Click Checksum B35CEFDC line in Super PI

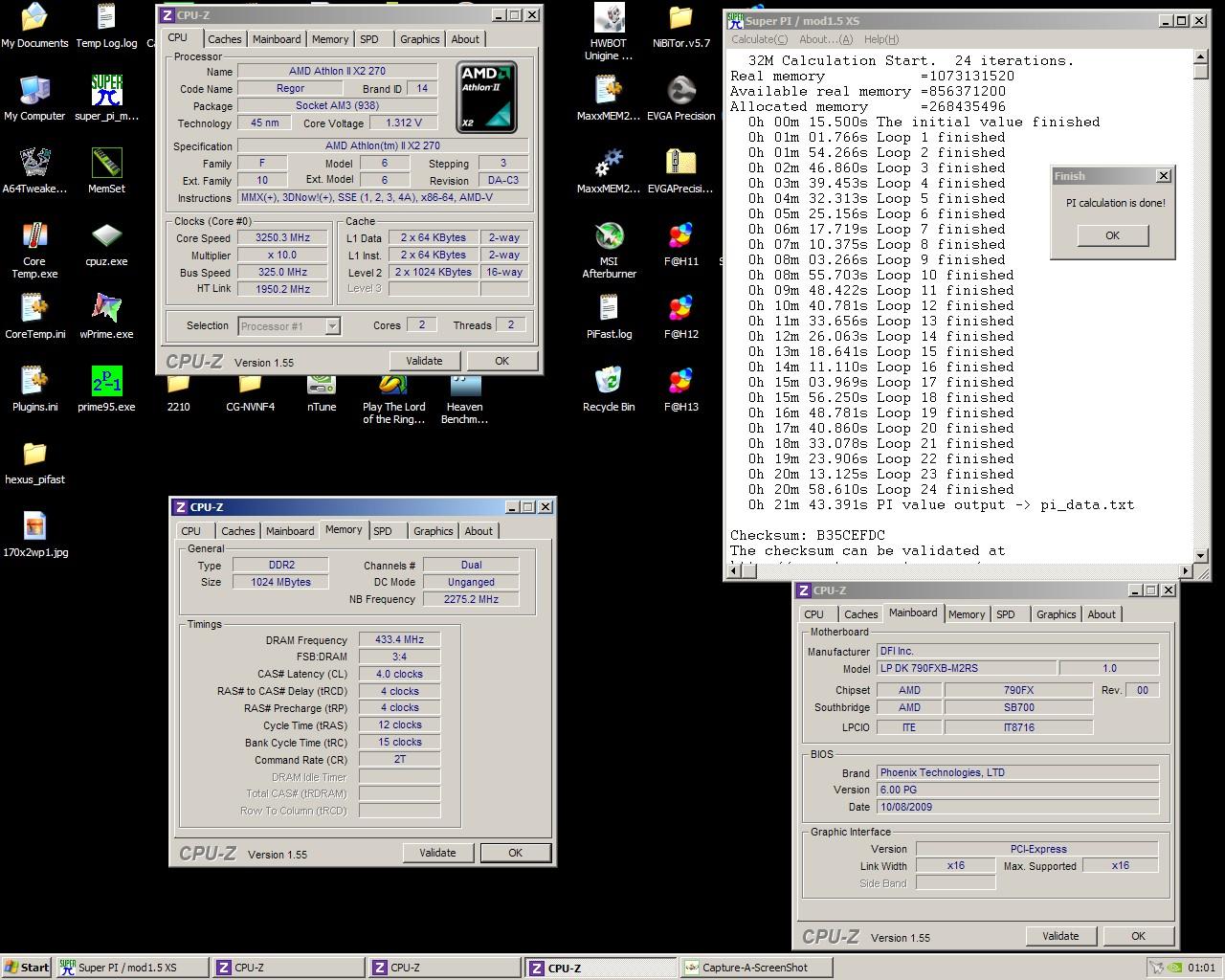808,535
